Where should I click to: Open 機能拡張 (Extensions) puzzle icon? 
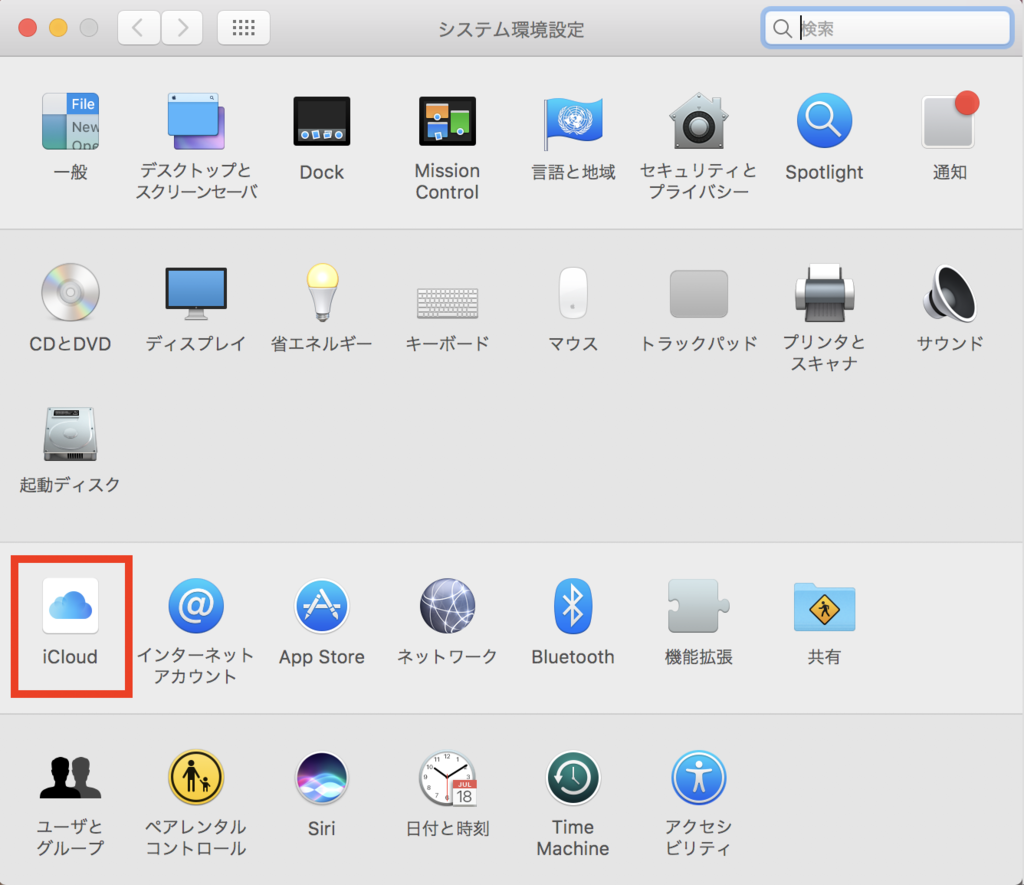coord(698,605)
